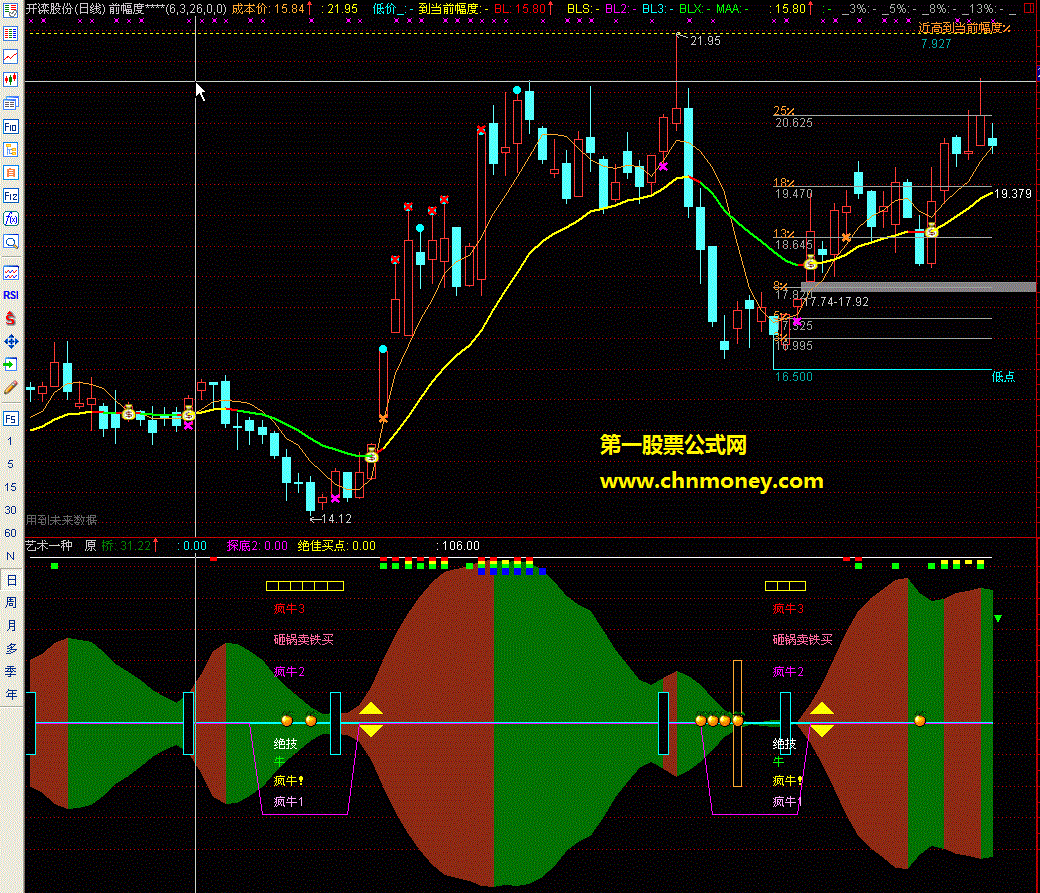Screen dimensions: 1040x893
Task: Click the F12 trading icon
Action: coord(11,196)
